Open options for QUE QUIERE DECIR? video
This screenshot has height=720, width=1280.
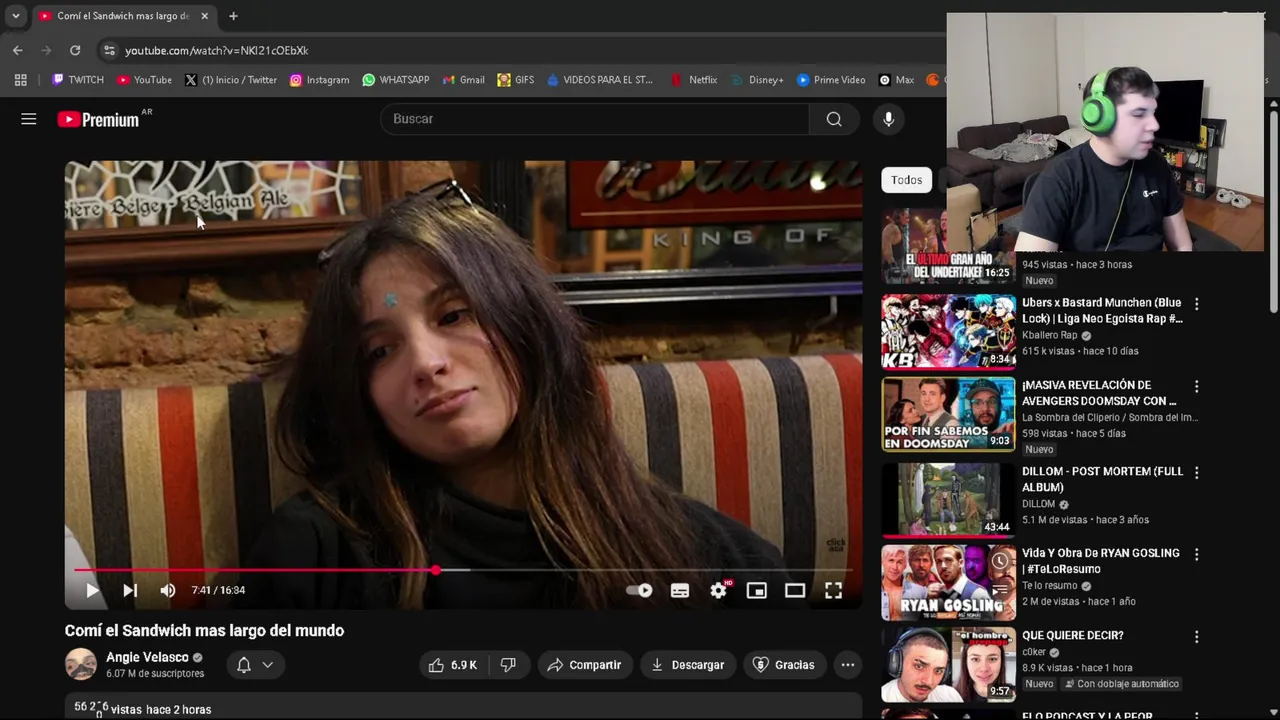click(x=1196, y=637)
